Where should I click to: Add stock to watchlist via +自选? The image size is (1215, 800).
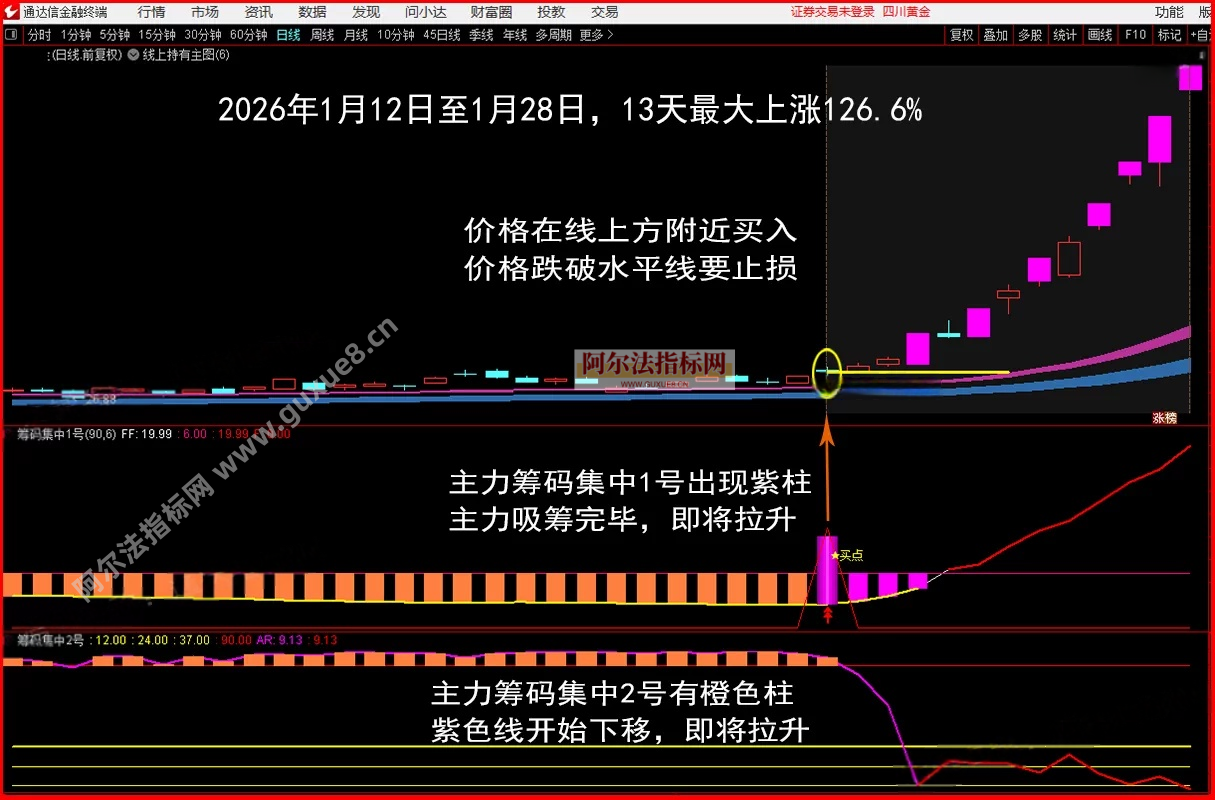[x=1200, y=34]
